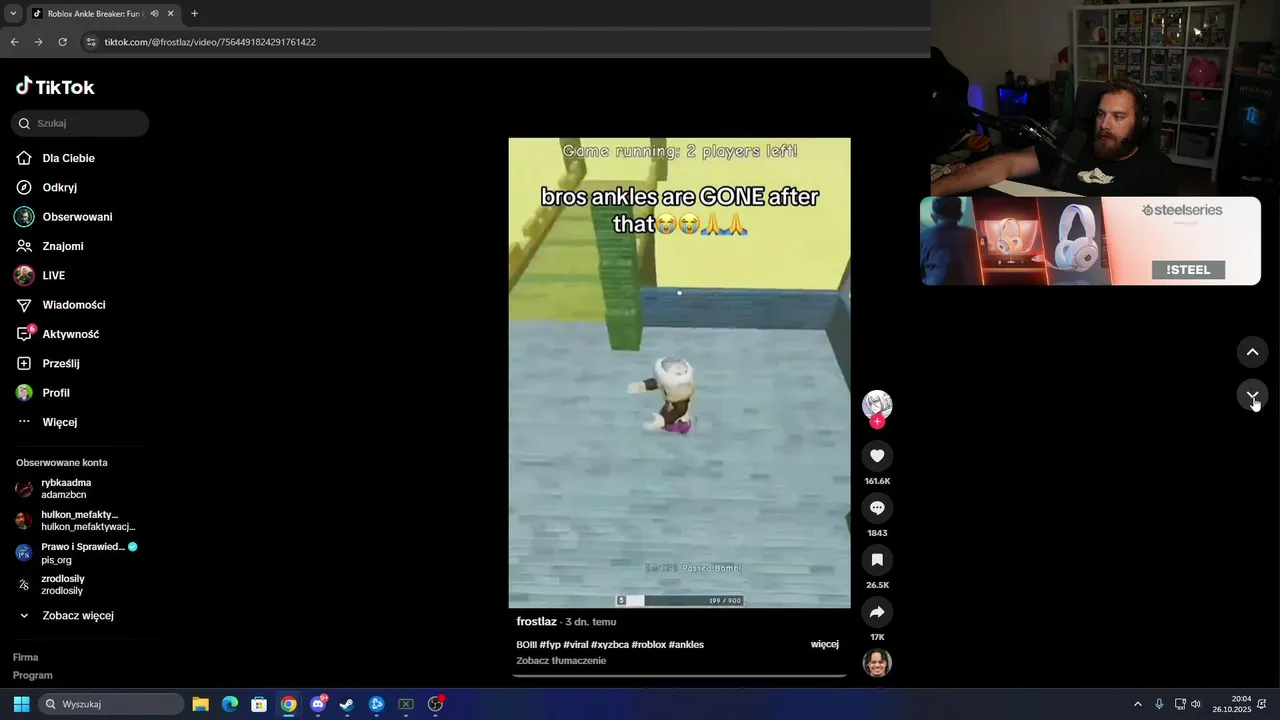
Task: Reload the page
Action: pos(62,42)
